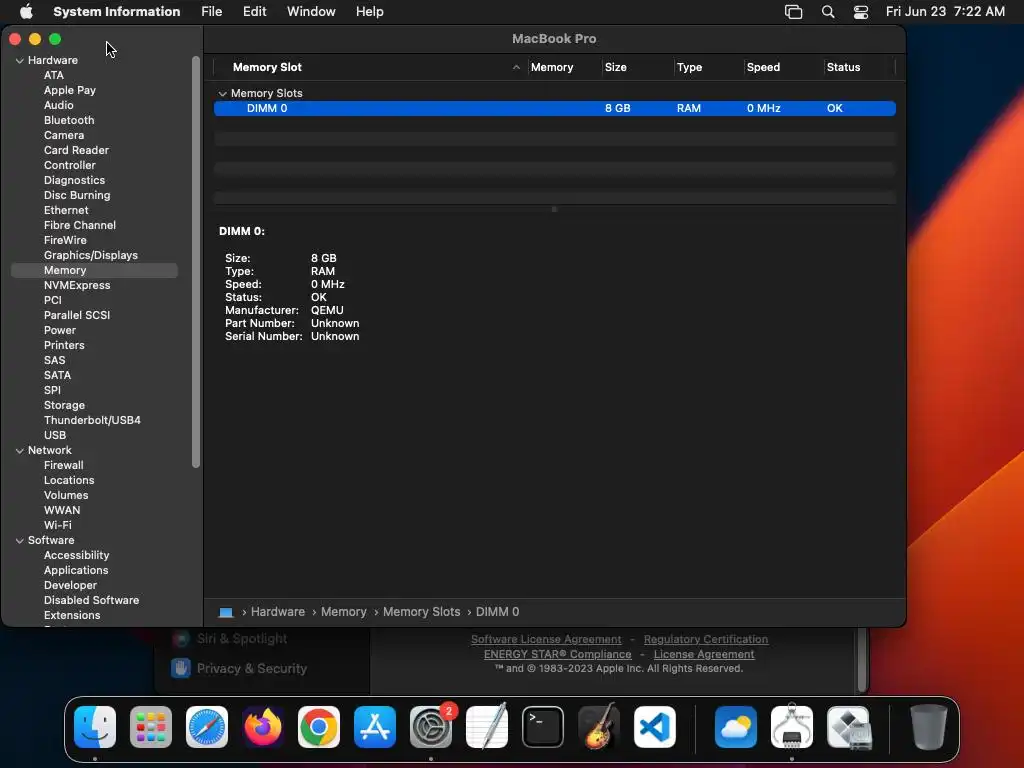Open Launchpad in the dock
This screenshot has height=768, width=1024.
151,727
